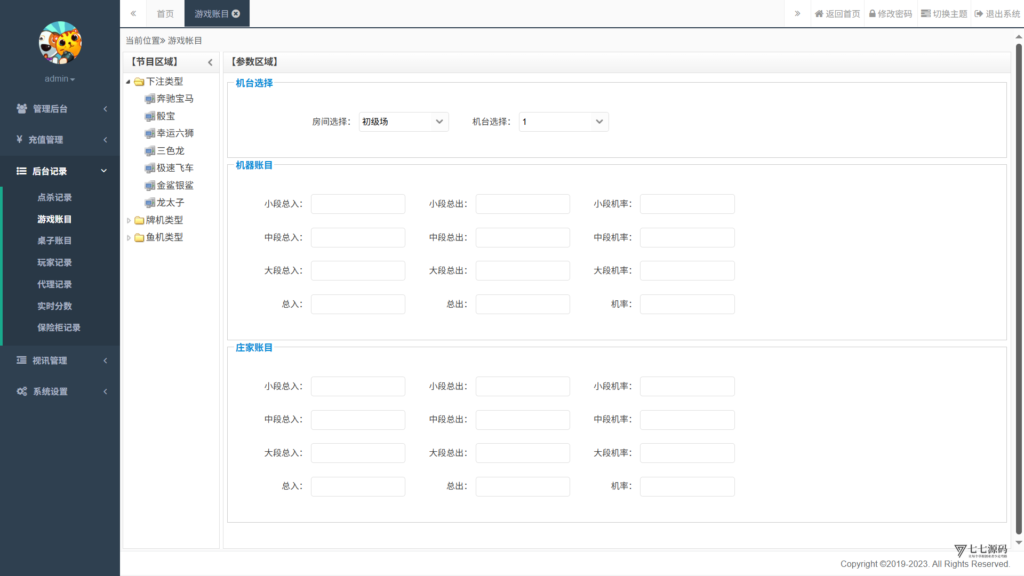Open the 机台选择 dropdown
1024x576 pixels.
564,121
